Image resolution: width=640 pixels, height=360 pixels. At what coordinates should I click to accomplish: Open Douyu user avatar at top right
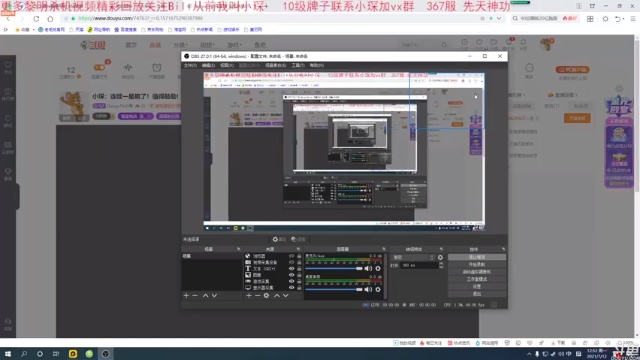546,44
